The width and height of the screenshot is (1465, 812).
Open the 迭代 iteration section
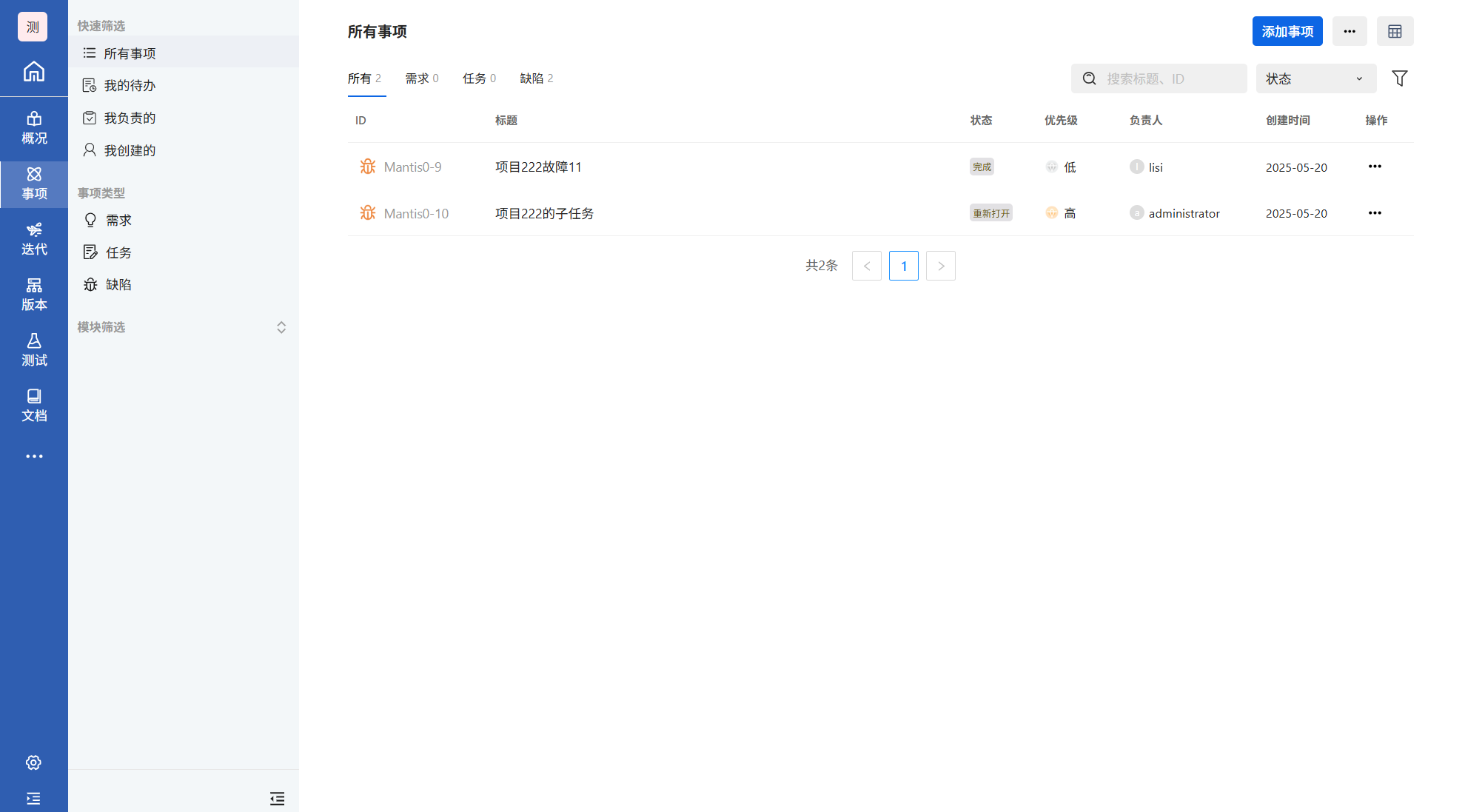pos(34,239)
